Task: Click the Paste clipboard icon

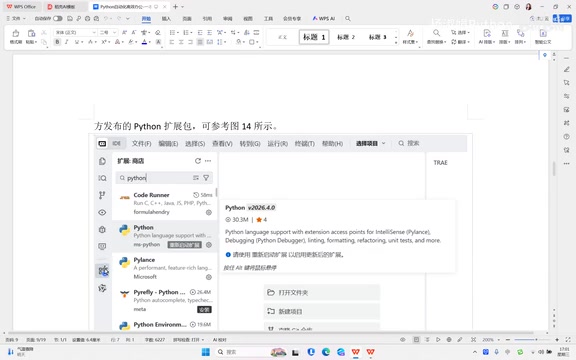Action: pyautogui.click(x=31, y=34)
